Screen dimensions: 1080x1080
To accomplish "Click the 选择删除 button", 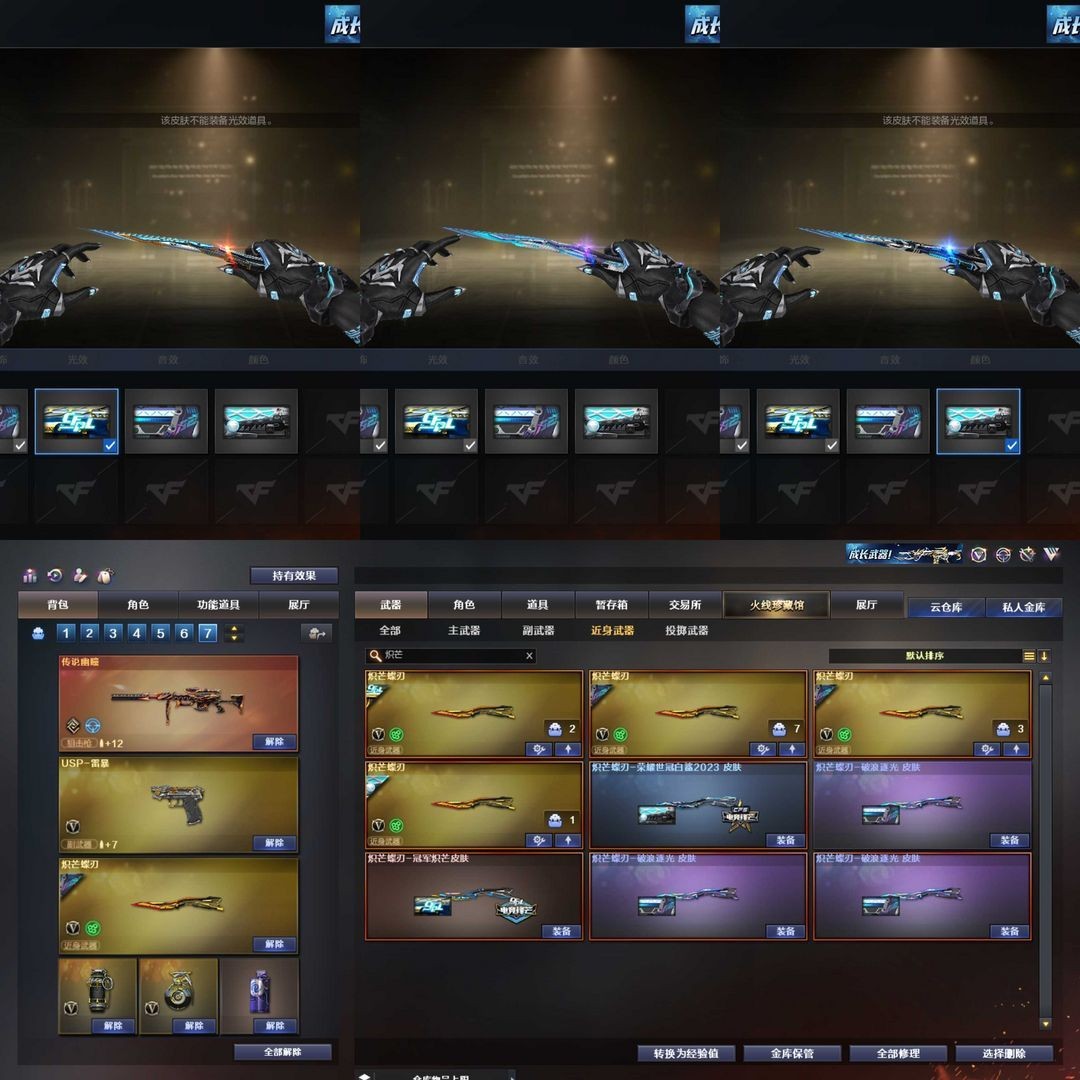I will click(x=1004, y=1053).
